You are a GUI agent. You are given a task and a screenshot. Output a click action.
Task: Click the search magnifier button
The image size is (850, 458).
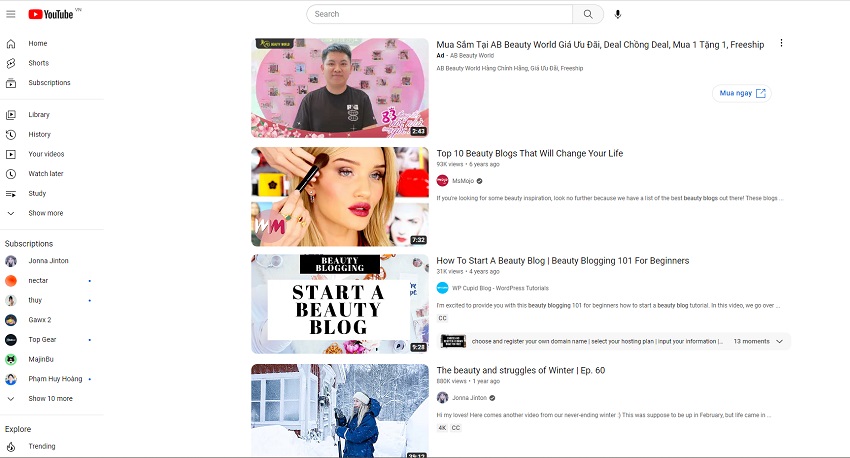588,14
